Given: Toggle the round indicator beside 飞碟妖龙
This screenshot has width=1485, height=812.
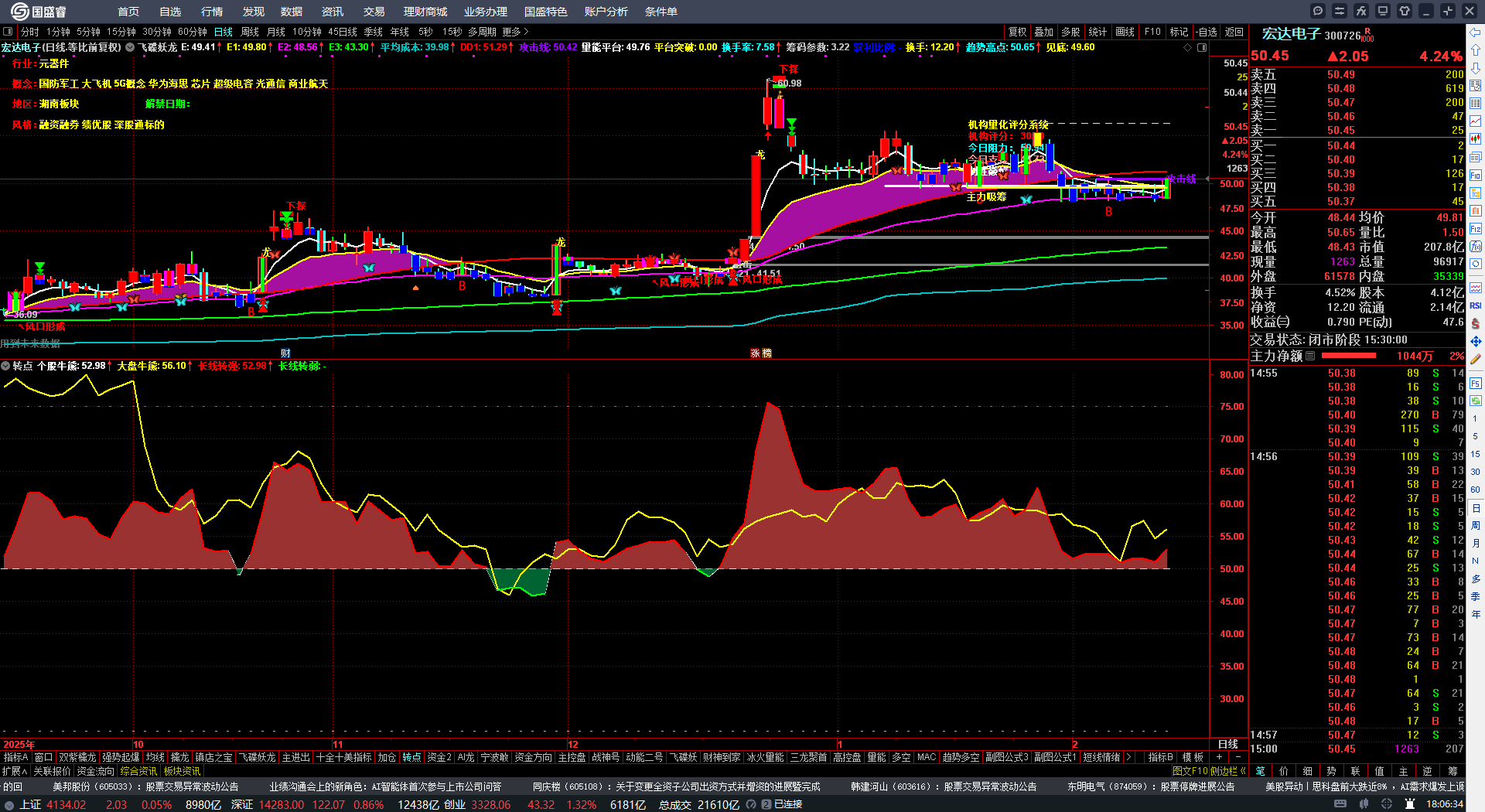Looking at the screenshot, I should click(130, 47).
